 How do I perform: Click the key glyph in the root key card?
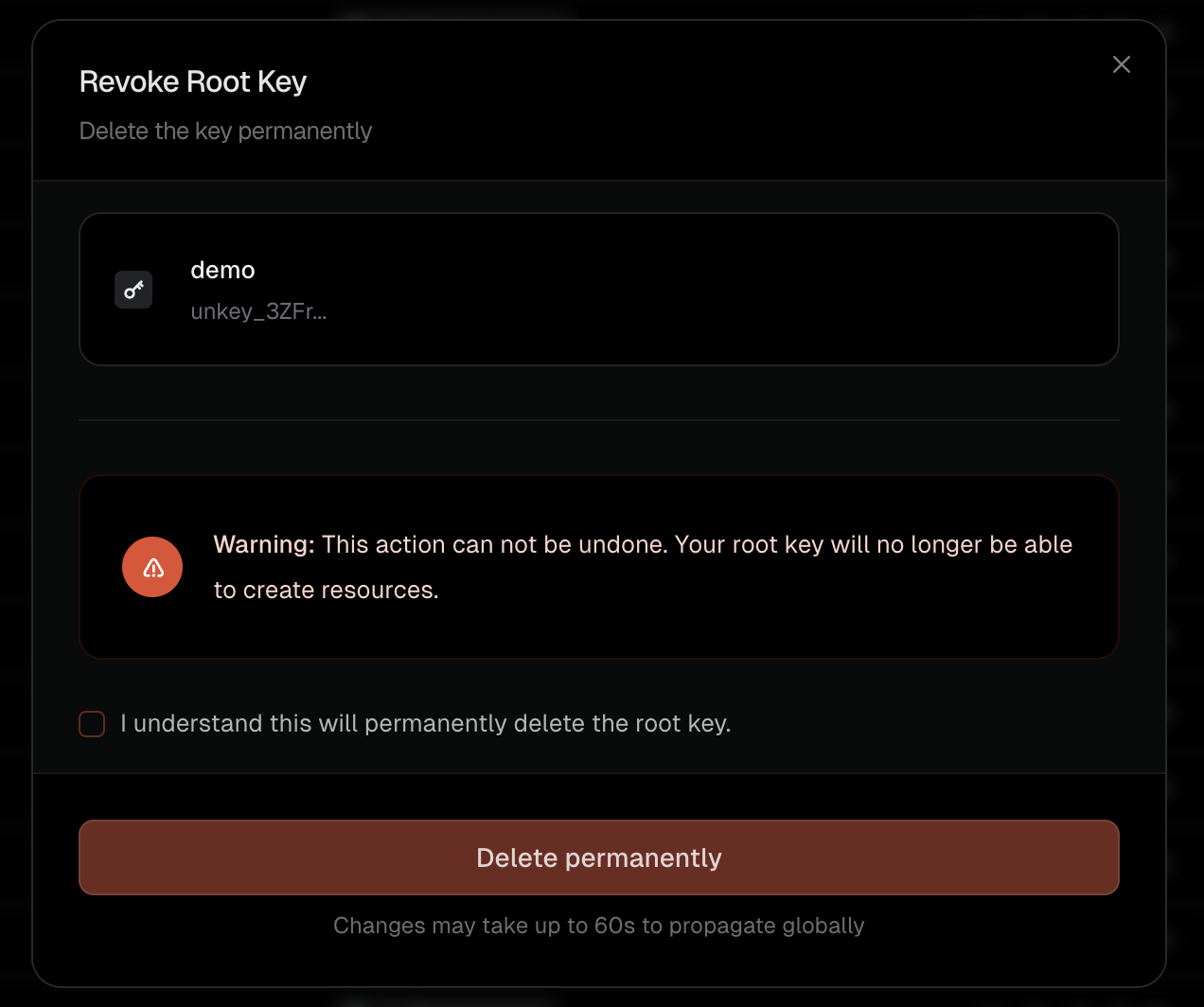[133, 290]
